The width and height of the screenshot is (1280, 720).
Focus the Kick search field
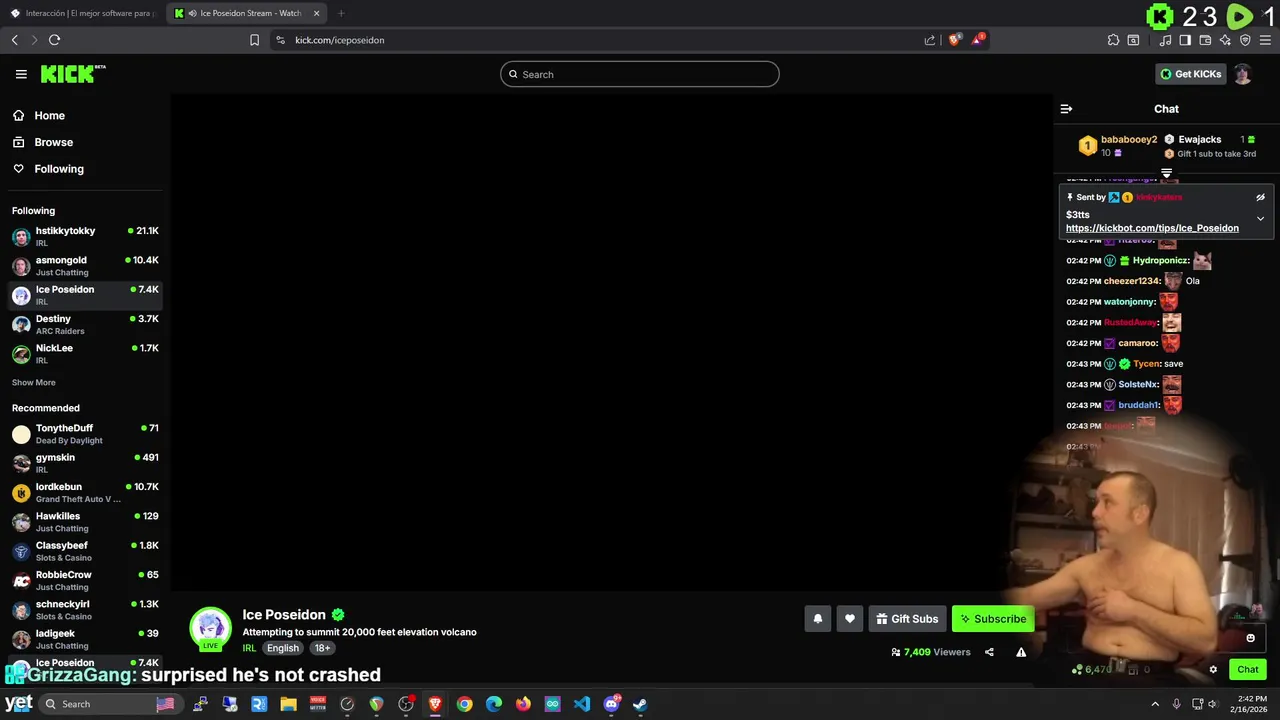point(640,74)
